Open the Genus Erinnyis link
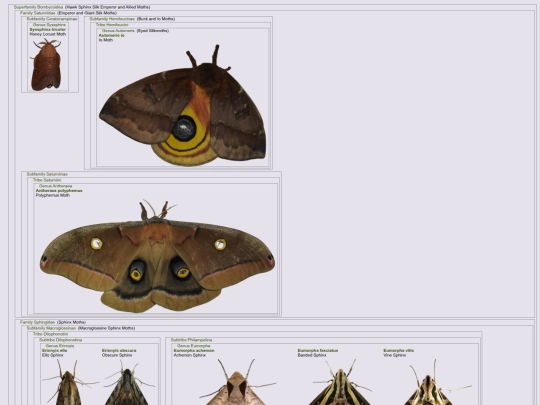 point(60,345)
